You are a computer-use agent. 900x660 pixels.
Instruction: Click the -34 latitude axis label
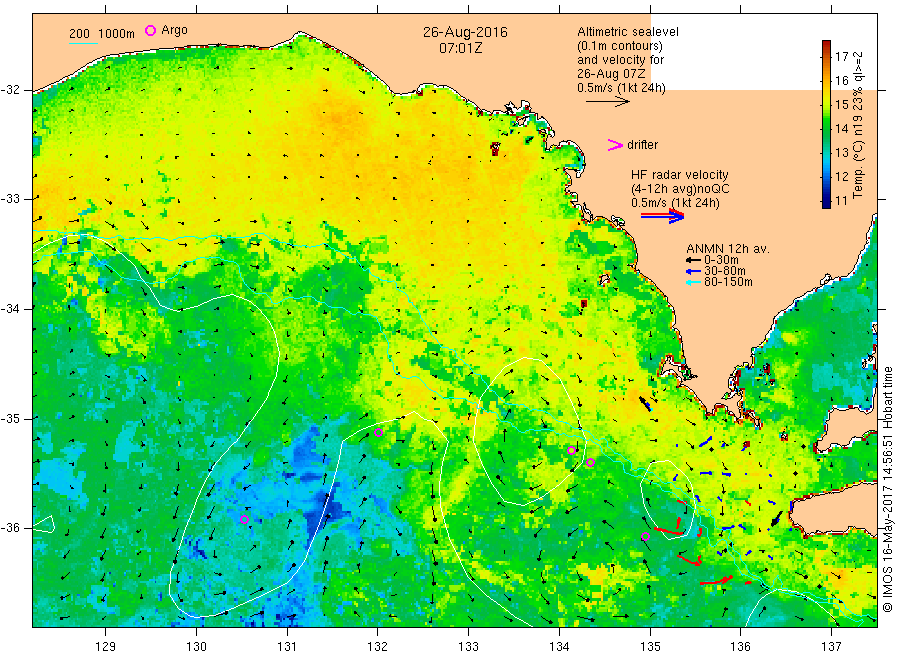(x=10, y=309)
